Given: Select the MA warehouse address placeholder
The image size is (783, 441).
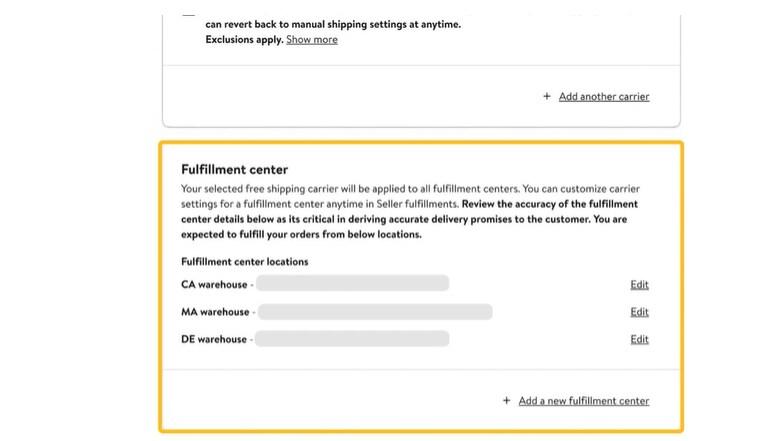Looking at the screenshot, I should 374,312.
